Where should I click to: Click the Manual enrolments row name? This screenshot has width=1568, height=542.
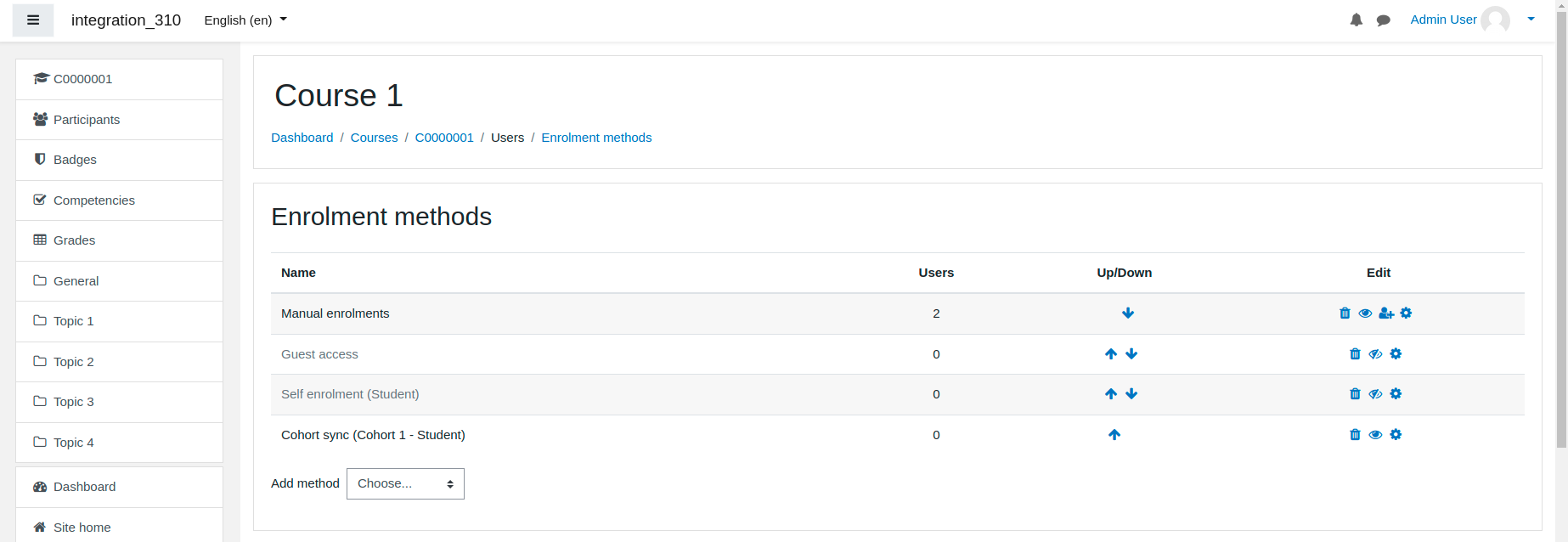click(335, 313)
